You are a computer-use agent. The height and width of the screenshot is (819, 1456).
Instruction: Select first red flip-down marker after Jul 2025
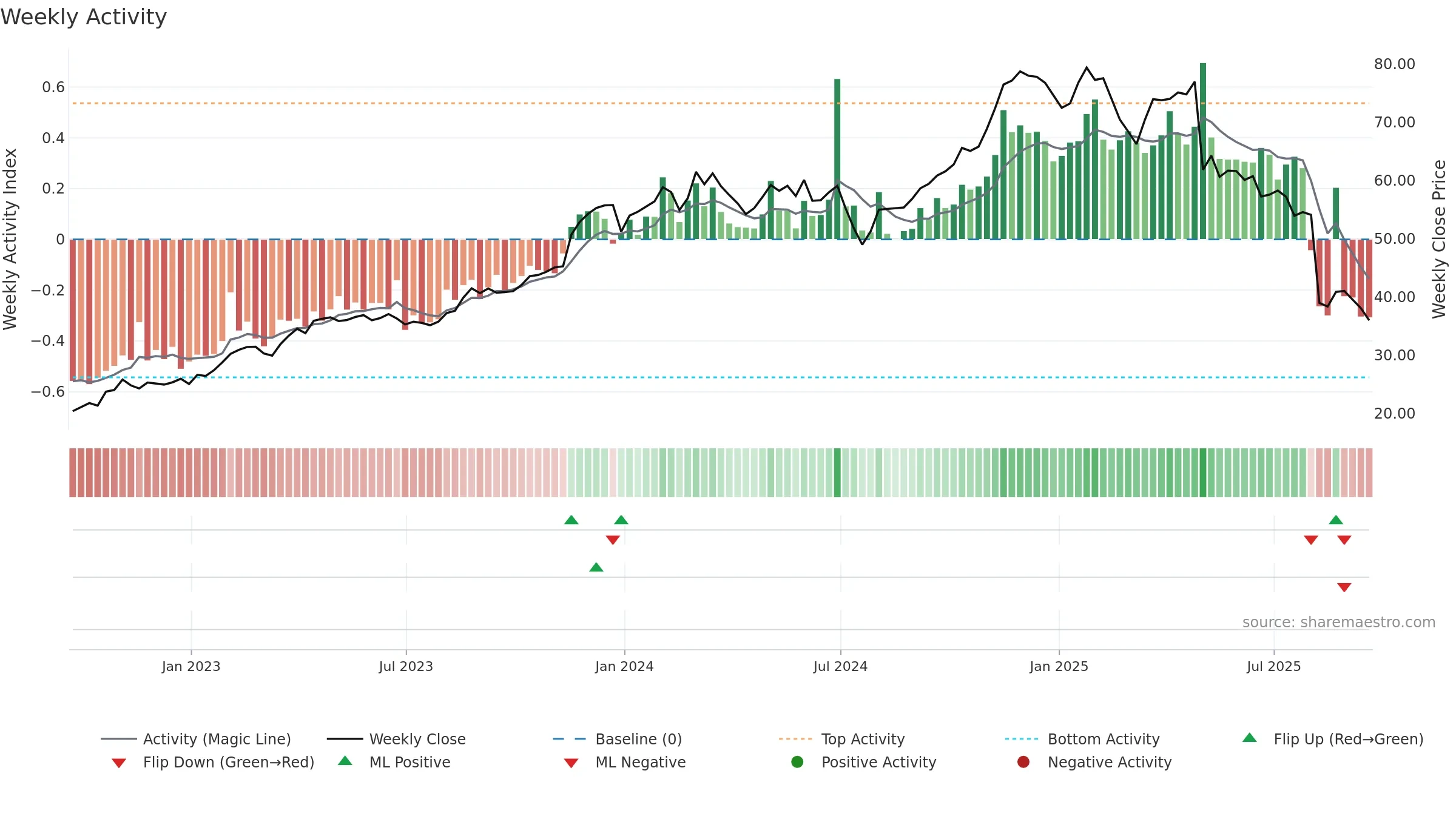point(1311,540)
